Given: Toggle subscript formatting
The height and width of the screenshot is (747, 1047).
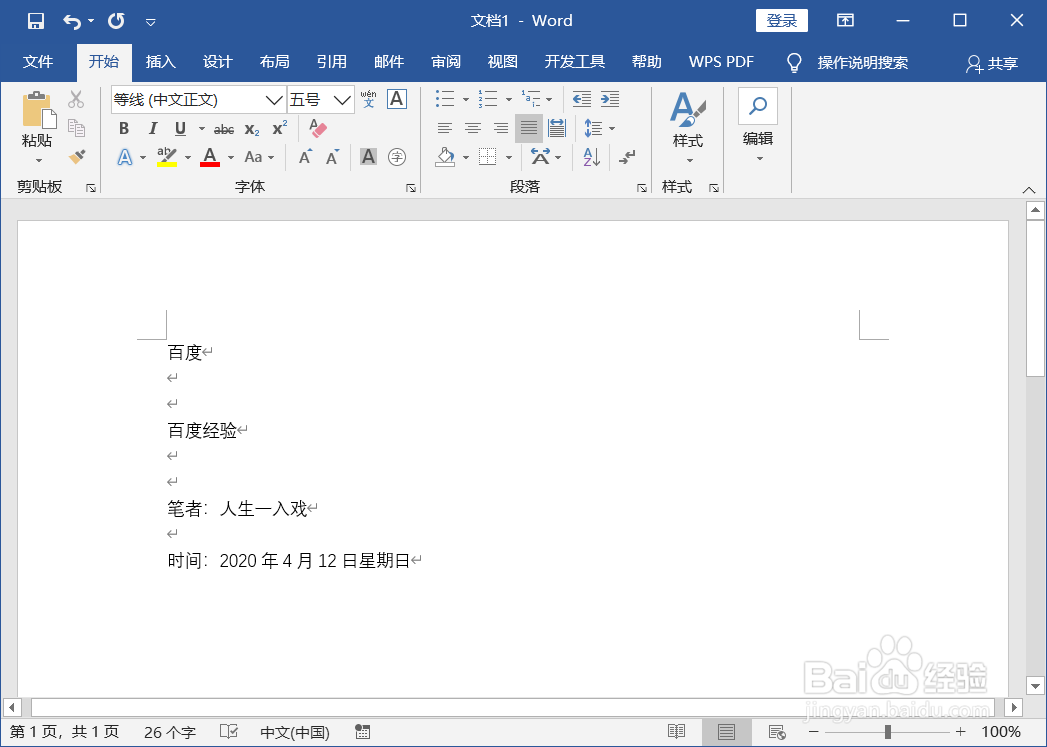Looking at the screenshot, I should click(x=252, y=129).
